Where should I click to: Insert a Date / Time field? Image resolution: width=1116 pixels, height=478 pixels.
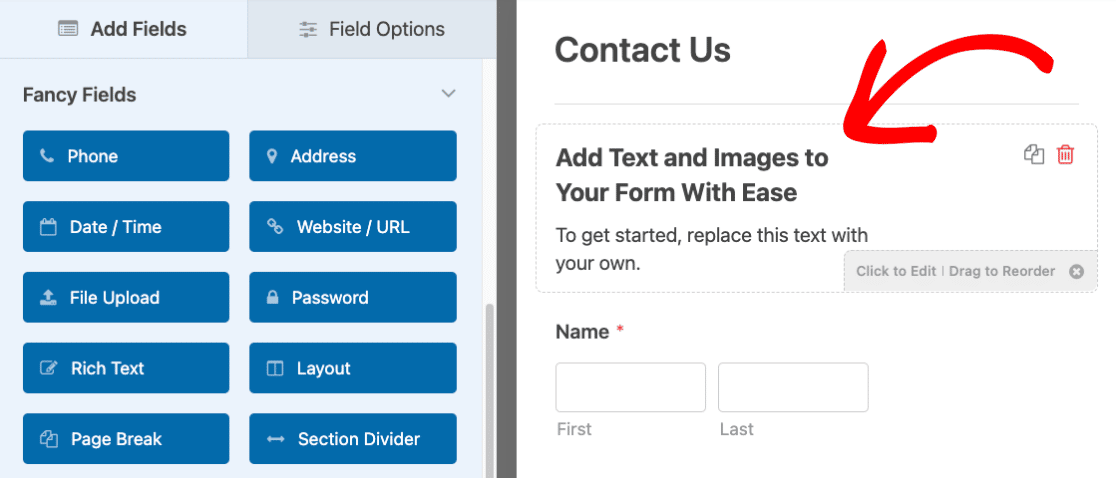click(x=126, y=227)
